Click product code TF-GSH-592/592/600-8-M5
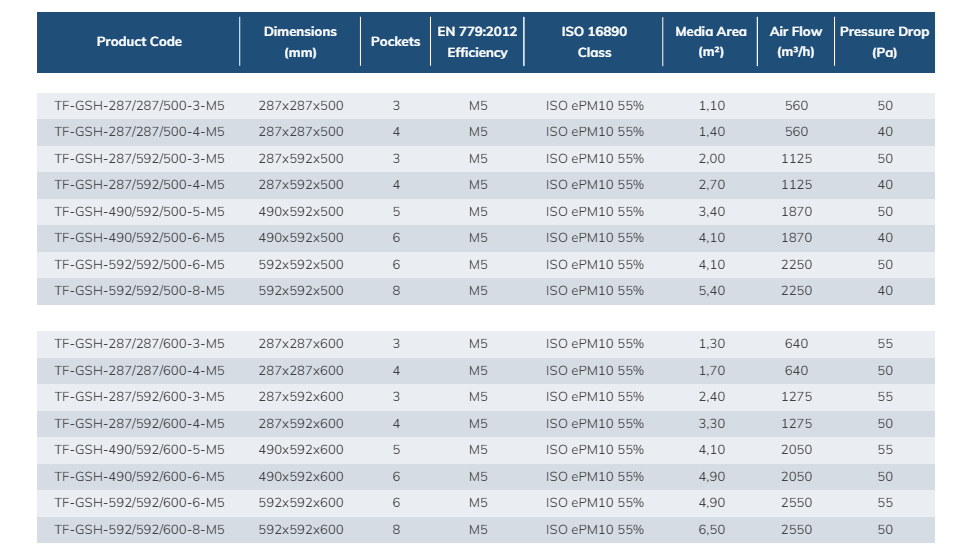 (x=139, y=530)
